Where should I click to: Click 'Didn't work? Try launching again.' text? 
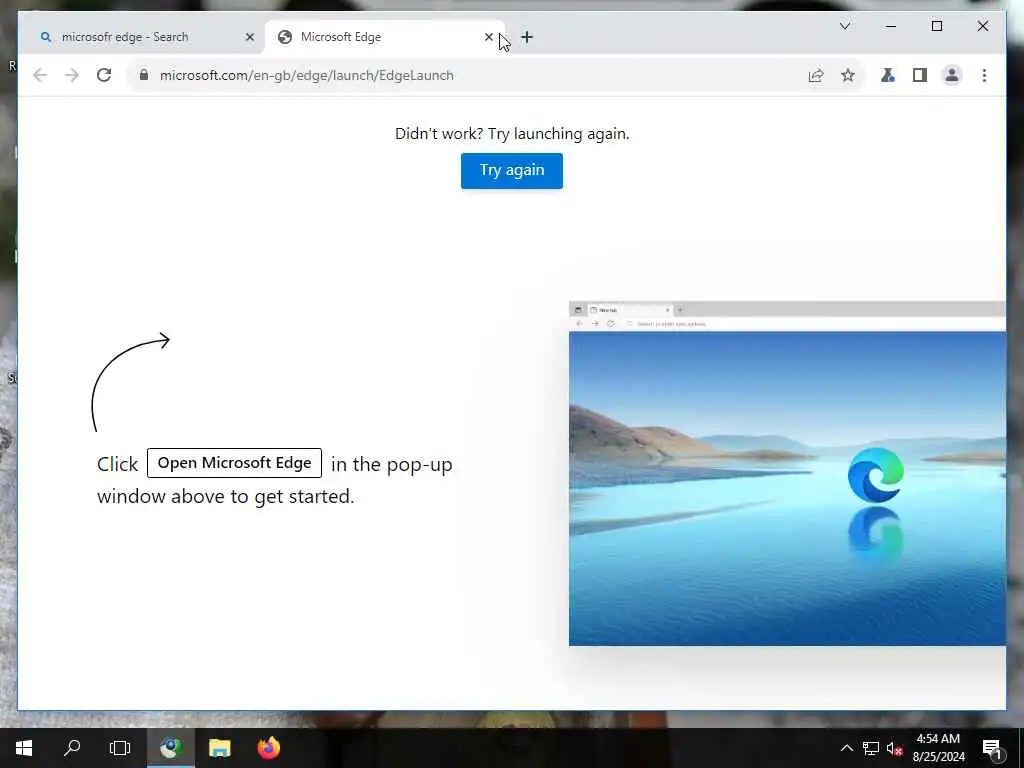pyautogui.click(x=512, y=133)
